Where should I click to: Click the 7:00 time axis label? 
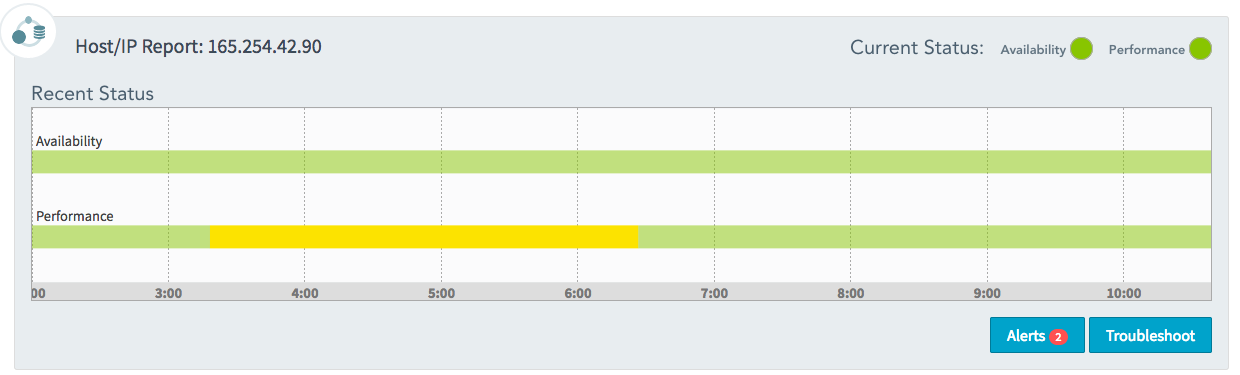point(714,294)
